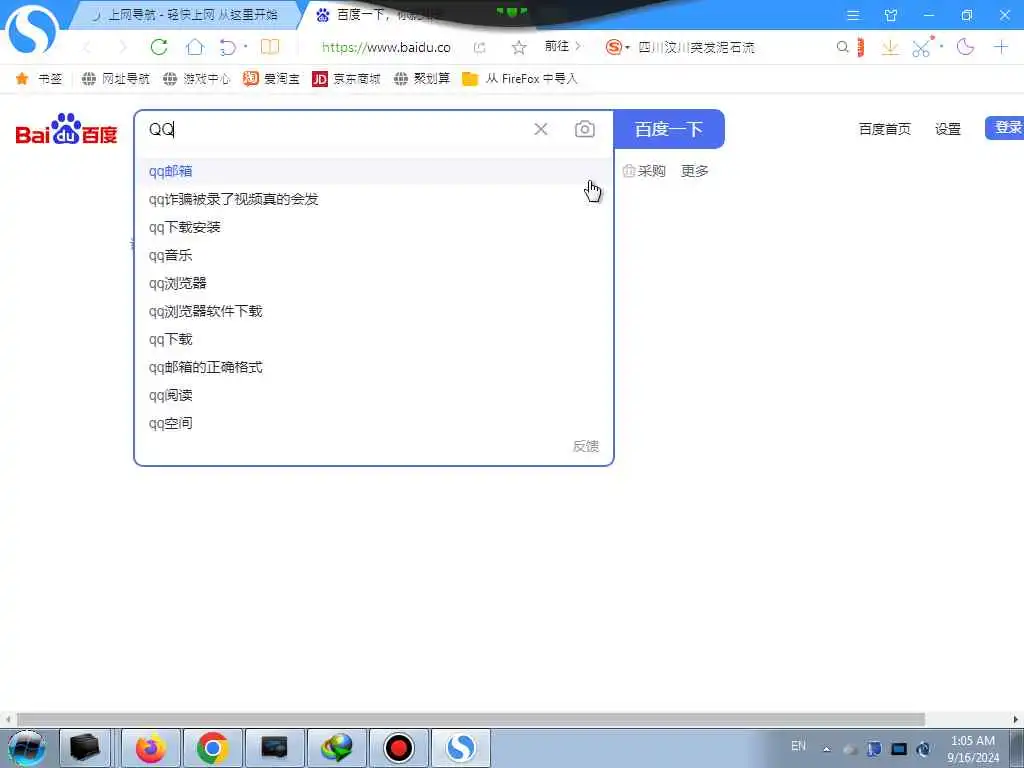Open the 从 FireFox 中导入 folder
Image resolution: width=1024 pixels, height=768 pixels.
click(x=520, y=79)
